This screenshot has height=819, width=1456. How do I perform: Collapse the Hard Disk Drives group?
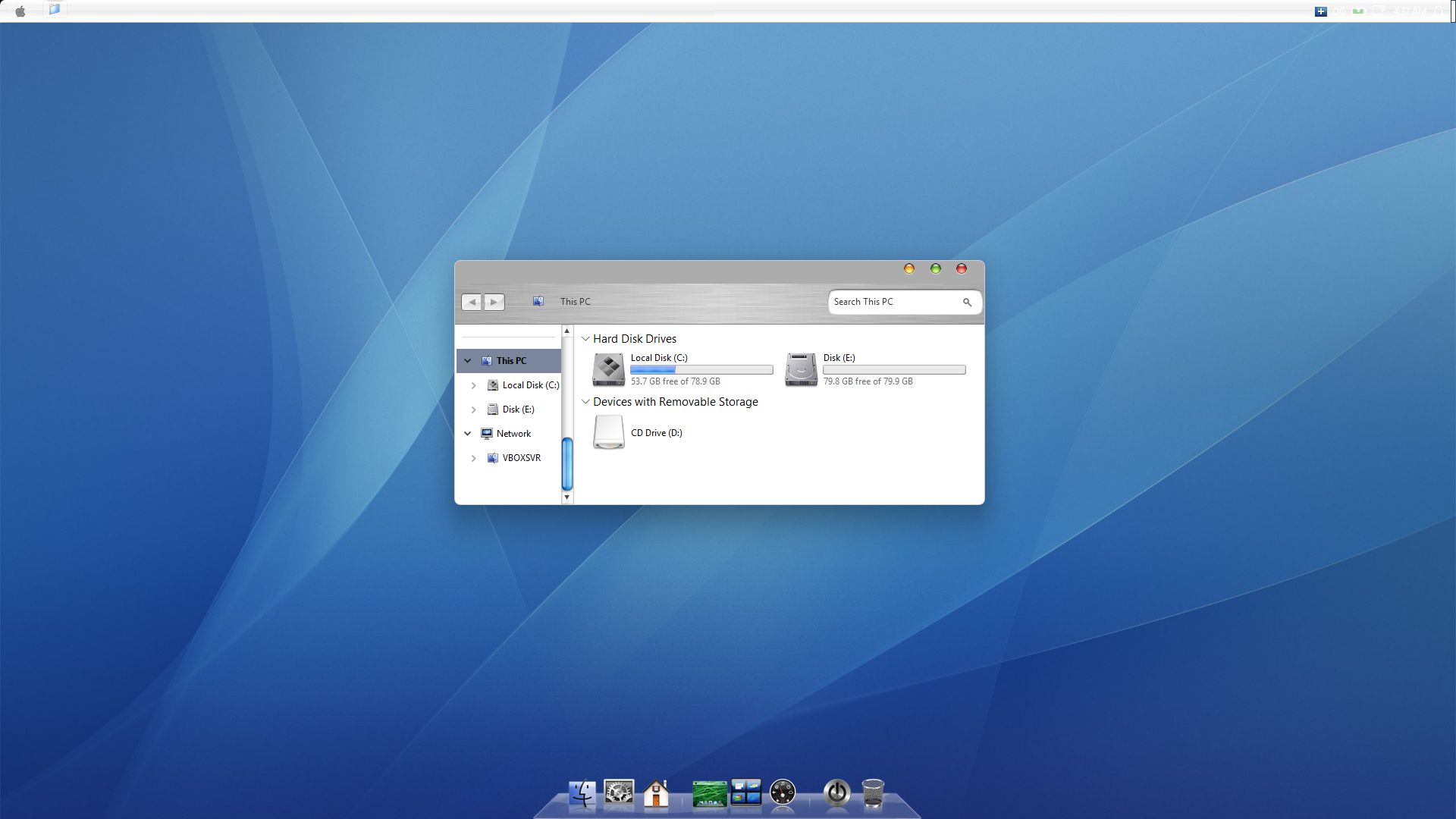(x=585, y=339)
